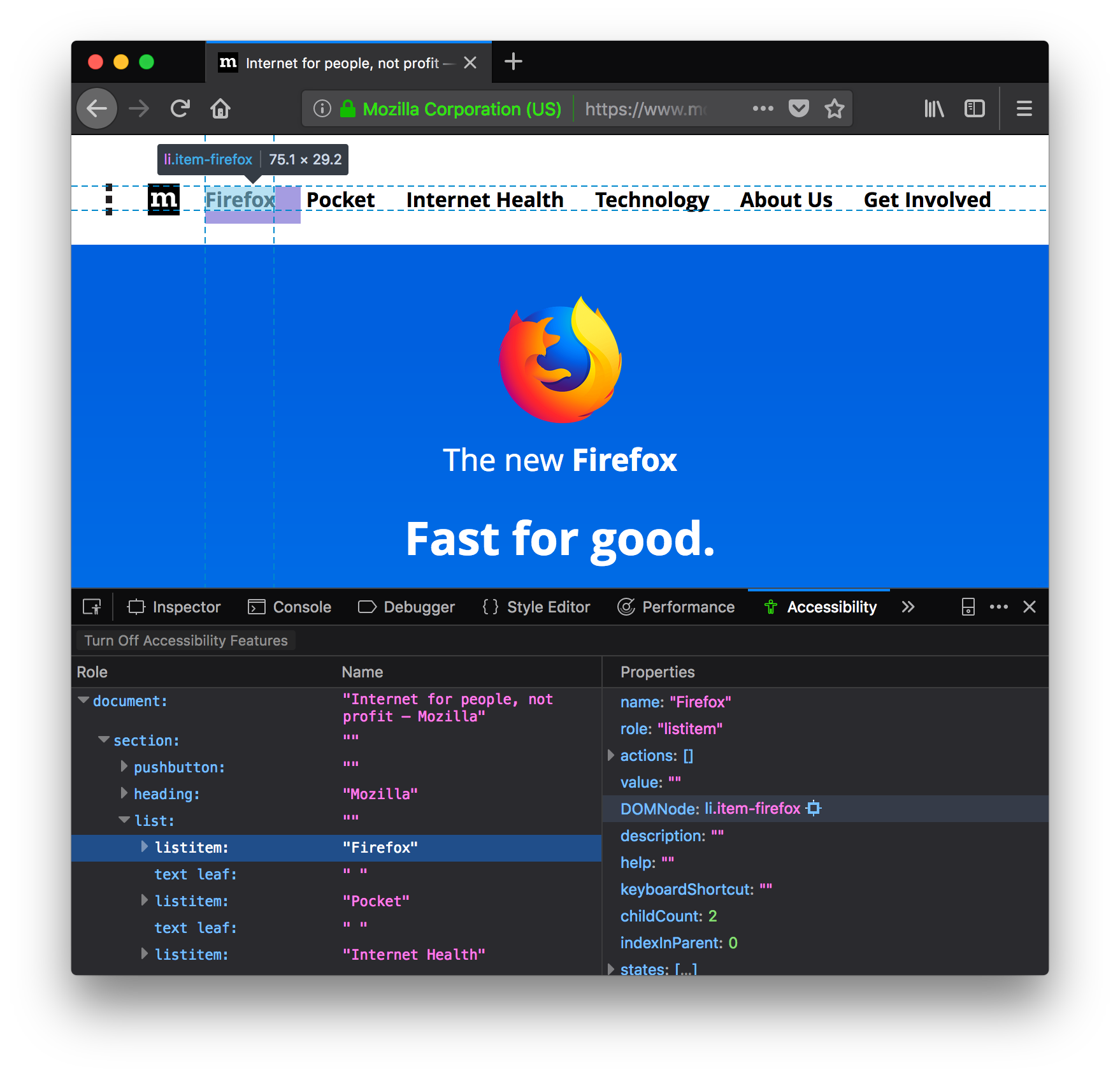The height and width of the screenshot is (1077, 1120).
Task: Open Technology navigation link
Action: [x=652, y=200]
